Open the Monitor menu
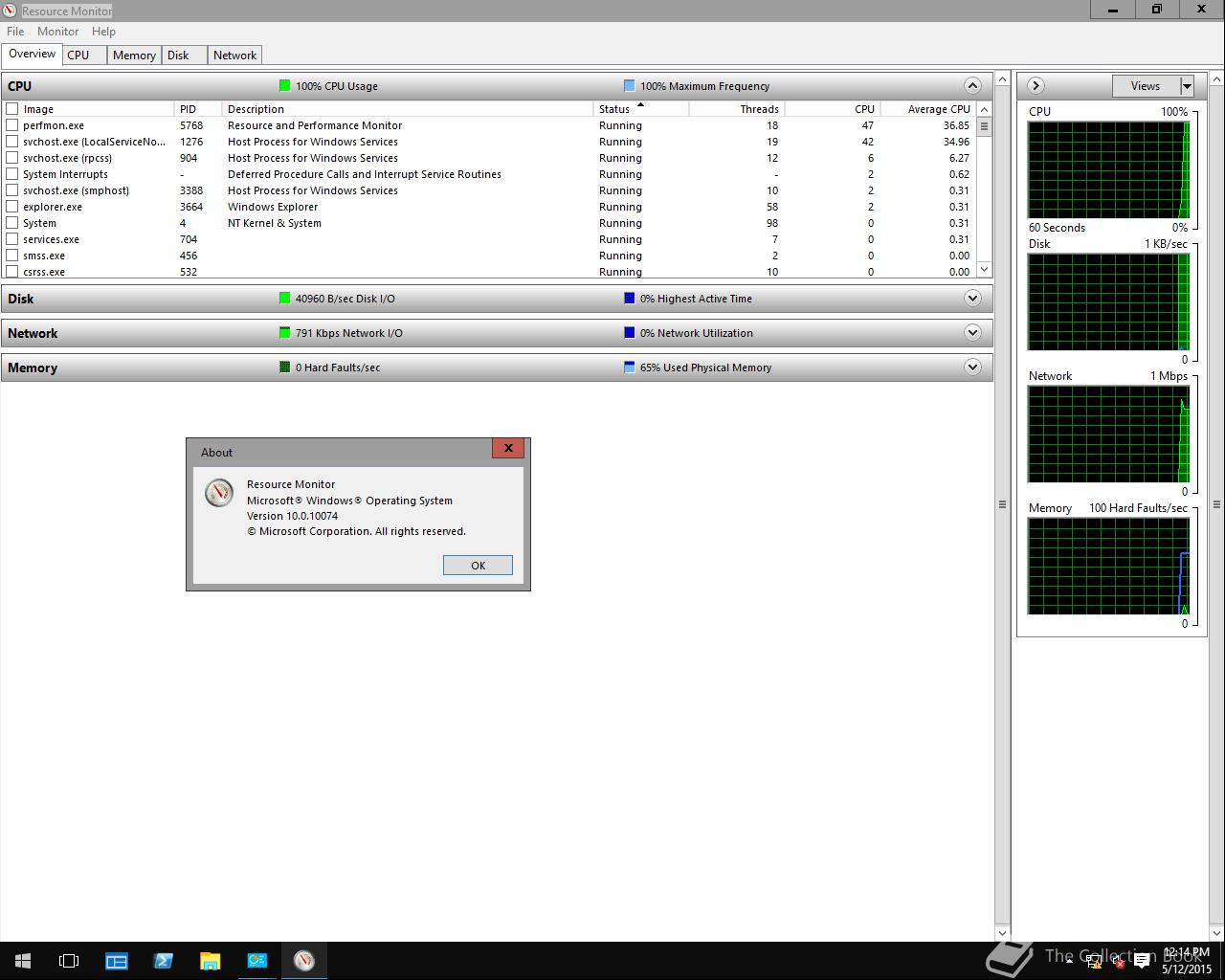The height and width of the screenshot is (980, 1225). click(58, 32)
